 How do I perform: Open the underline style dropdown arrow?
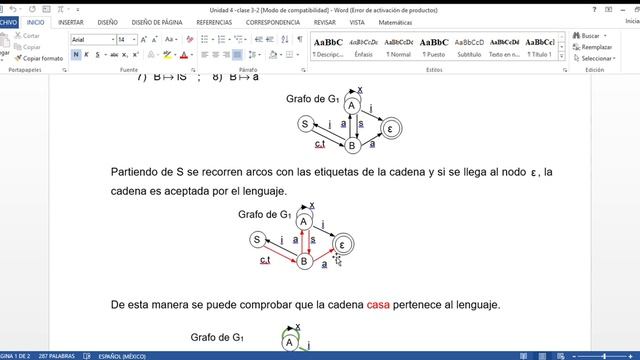105,55
